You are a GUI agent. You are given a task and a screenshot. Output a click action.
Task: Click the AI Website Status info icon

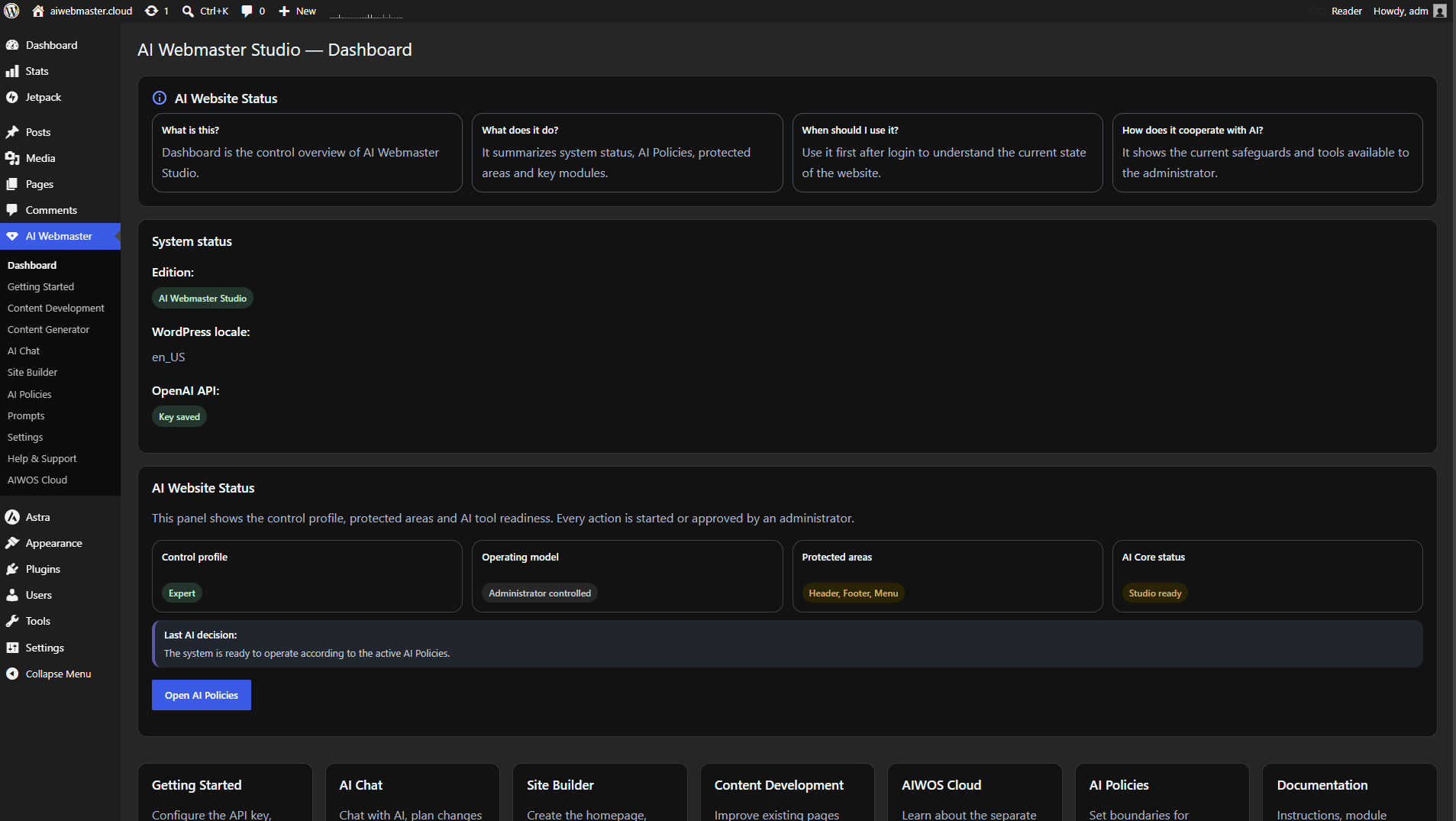click(160, 98)
